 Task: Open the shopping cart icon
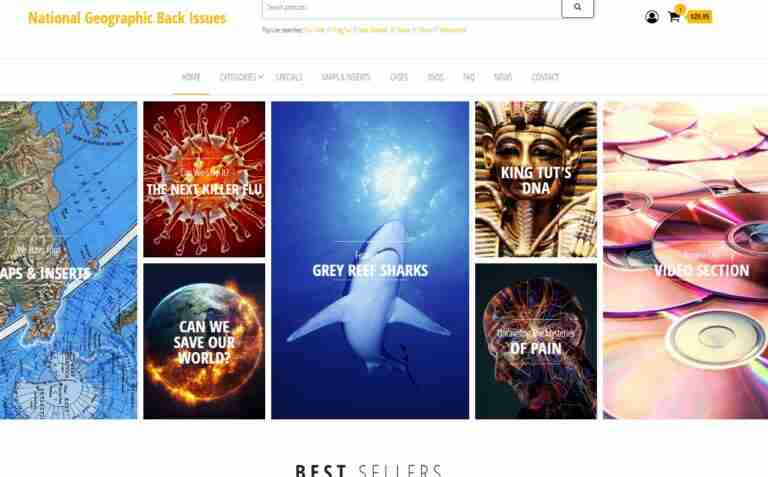point(674,17)
